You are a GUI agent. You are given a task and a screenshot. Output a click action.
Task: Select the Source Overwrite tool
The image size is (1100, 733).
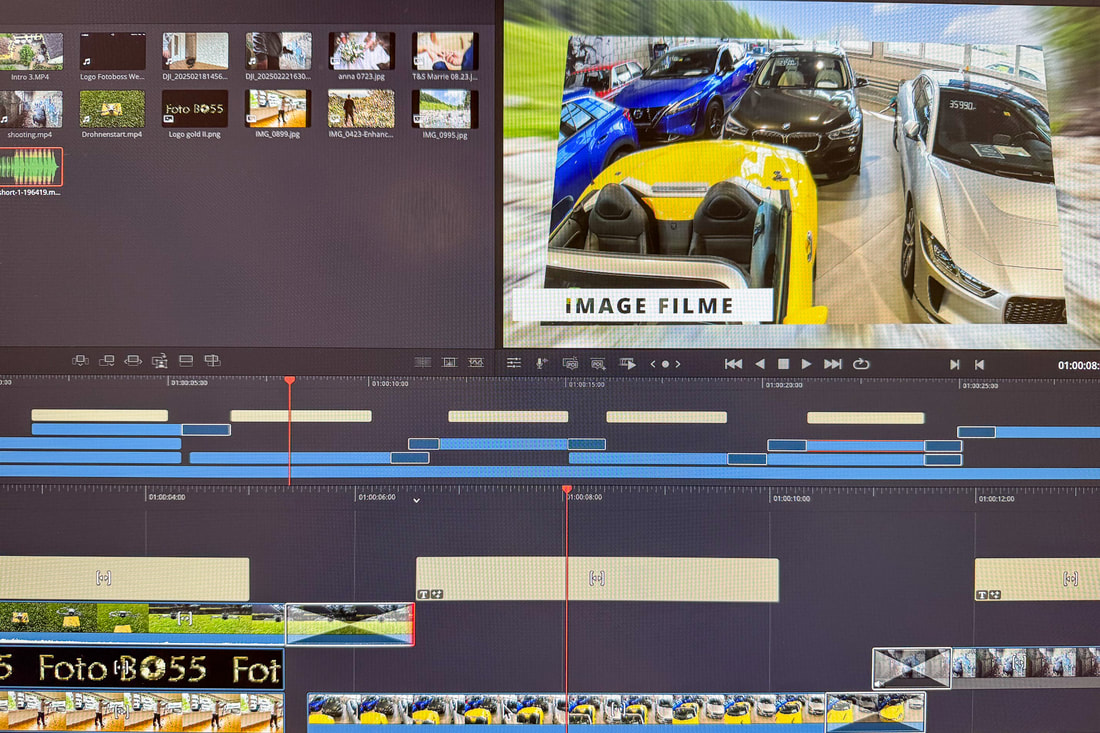click(x=212, y=361)
